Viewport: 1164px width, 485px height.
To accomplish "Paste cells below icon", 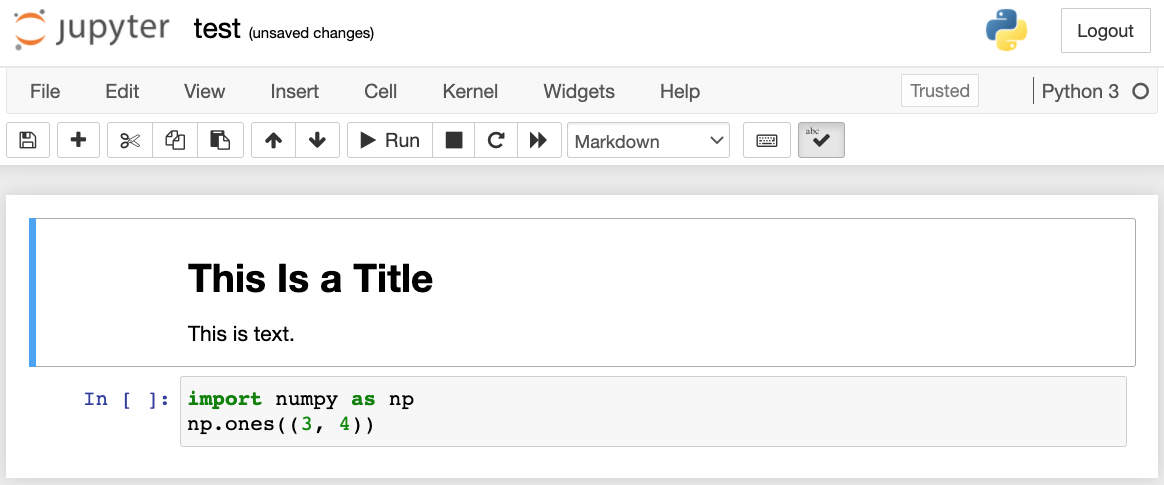I will coord(220,141).
